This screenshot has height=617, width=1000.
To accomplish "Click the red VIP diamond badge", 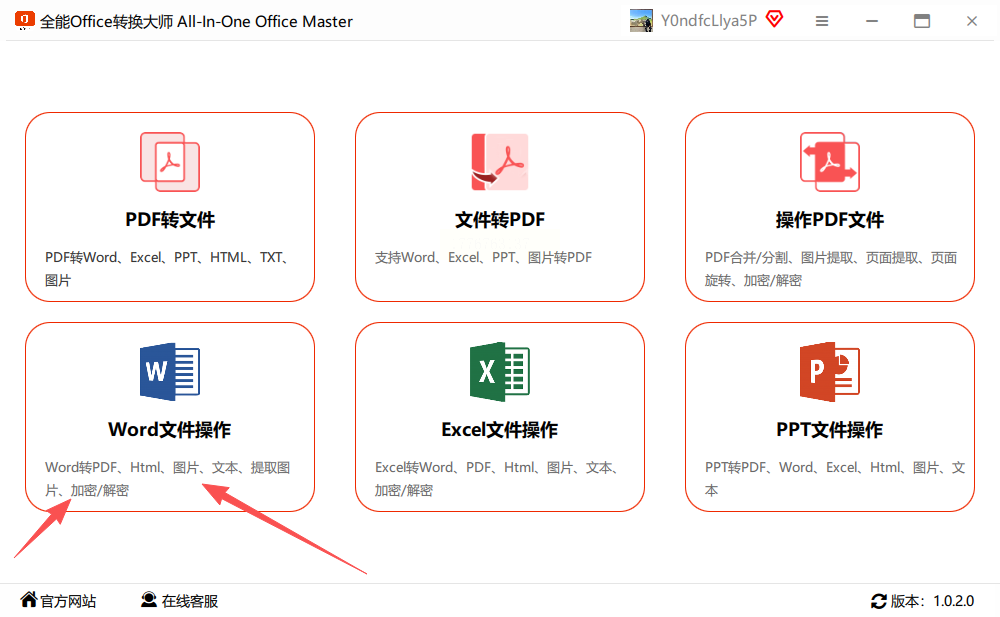I will point(774,19).
